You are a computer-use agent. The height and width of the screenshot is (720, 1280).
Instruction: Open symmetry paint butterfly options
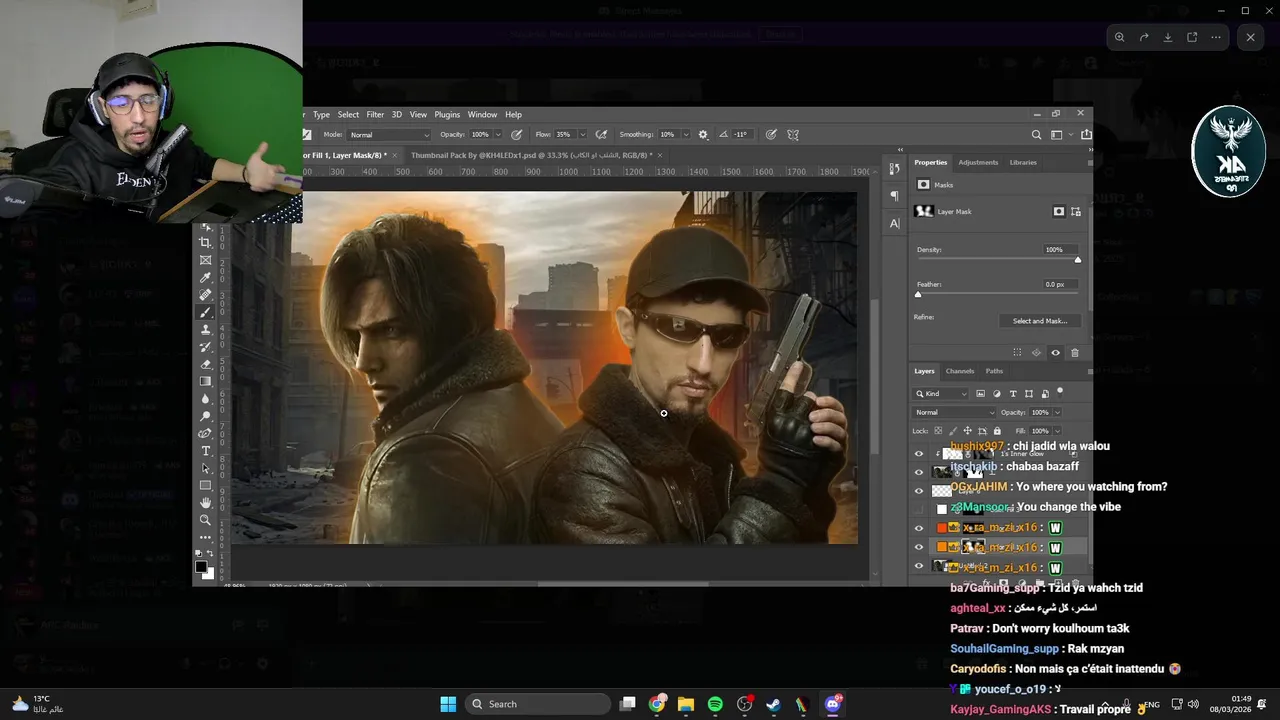[x=793, y=135]
